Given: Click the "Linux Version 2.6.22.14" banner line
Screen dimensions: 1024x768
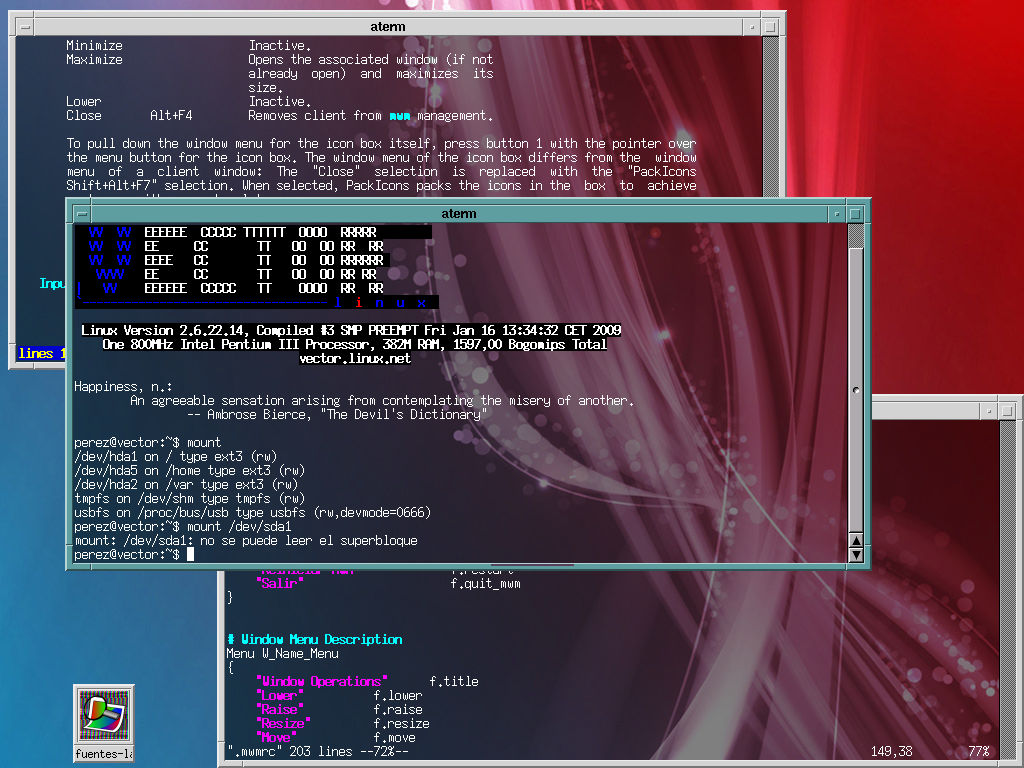Looking at the screenshot, I should click(x=351, y=330).
